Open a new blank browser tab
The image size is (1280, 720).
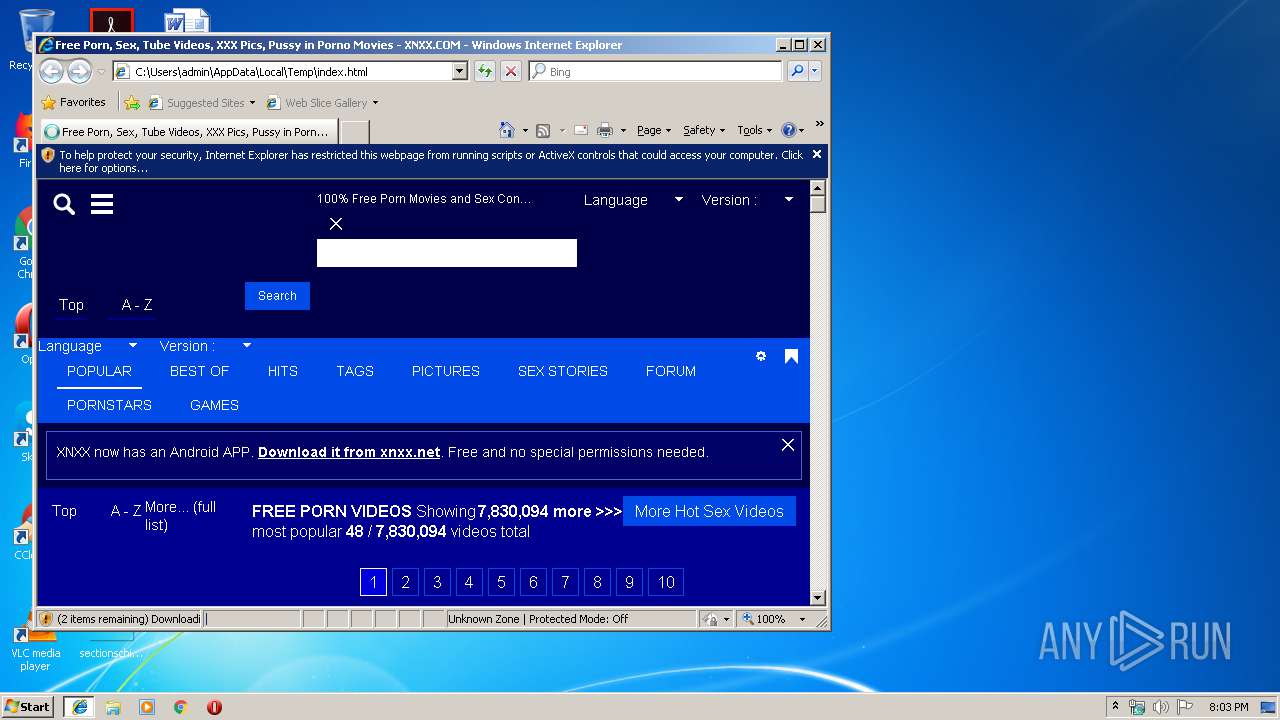(355, 131)
